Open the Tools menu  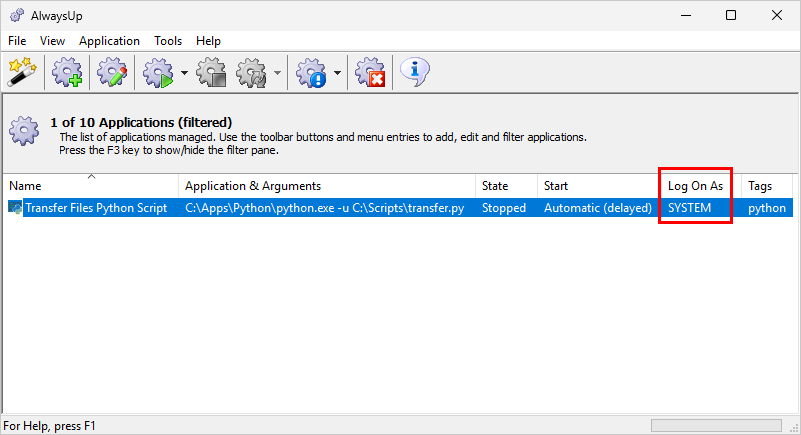coord(168,41)
